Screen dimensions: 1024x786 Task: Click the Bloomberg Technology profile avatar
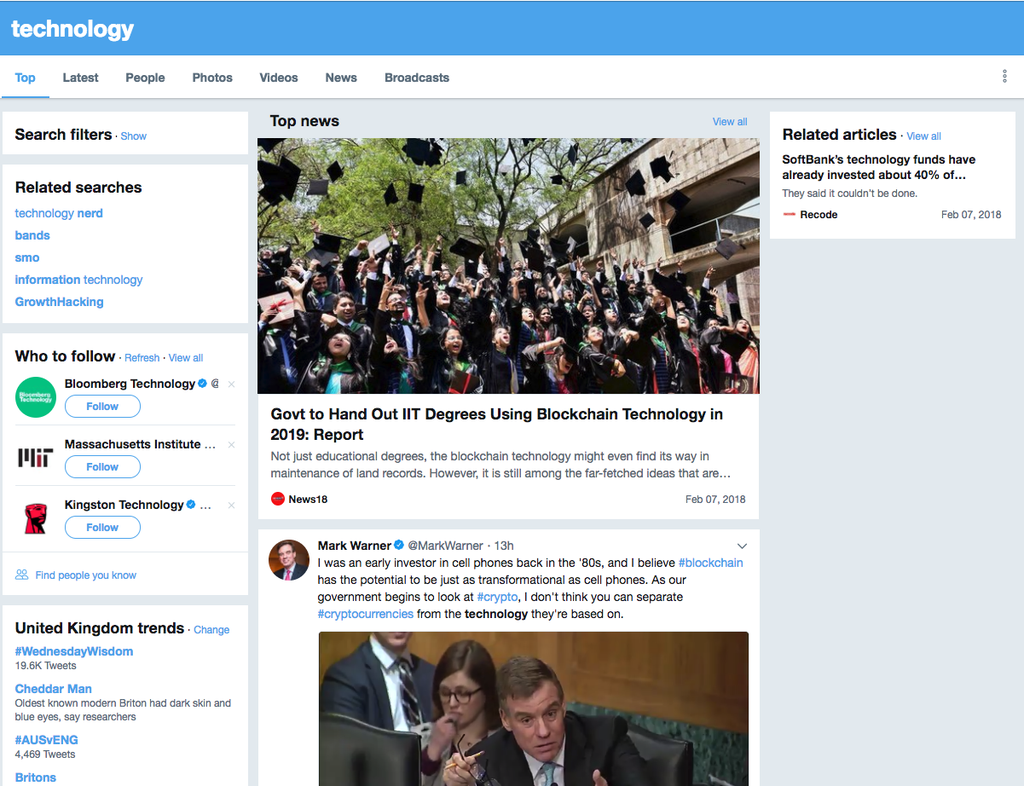[36, 397]
